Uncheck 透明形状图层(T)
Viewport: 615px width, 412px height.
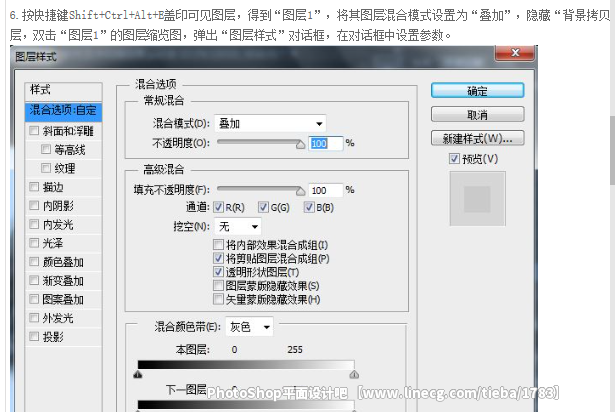(218, 272)
